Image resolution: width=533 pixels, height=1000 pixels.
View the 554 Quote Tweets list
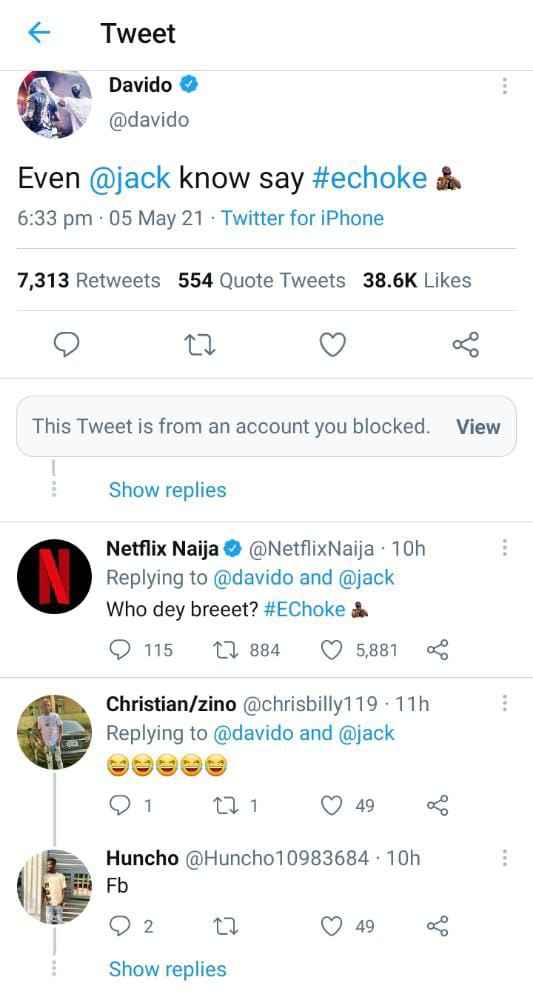[x=262, y=281]
